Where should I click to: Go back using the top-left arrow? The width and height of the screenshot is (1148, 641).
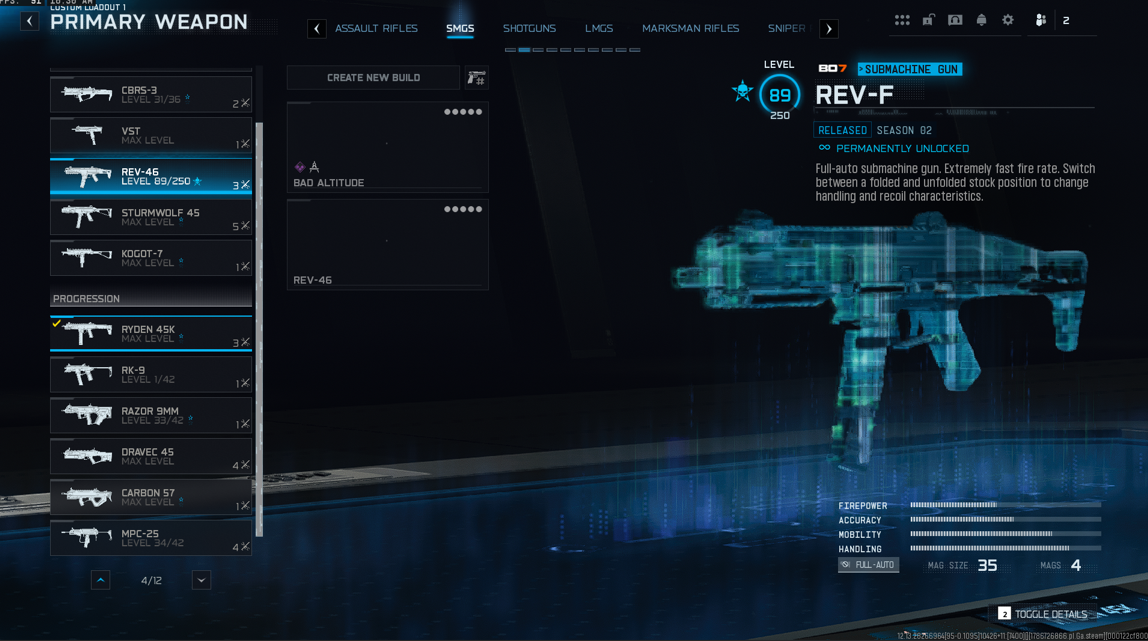point(29,21)
